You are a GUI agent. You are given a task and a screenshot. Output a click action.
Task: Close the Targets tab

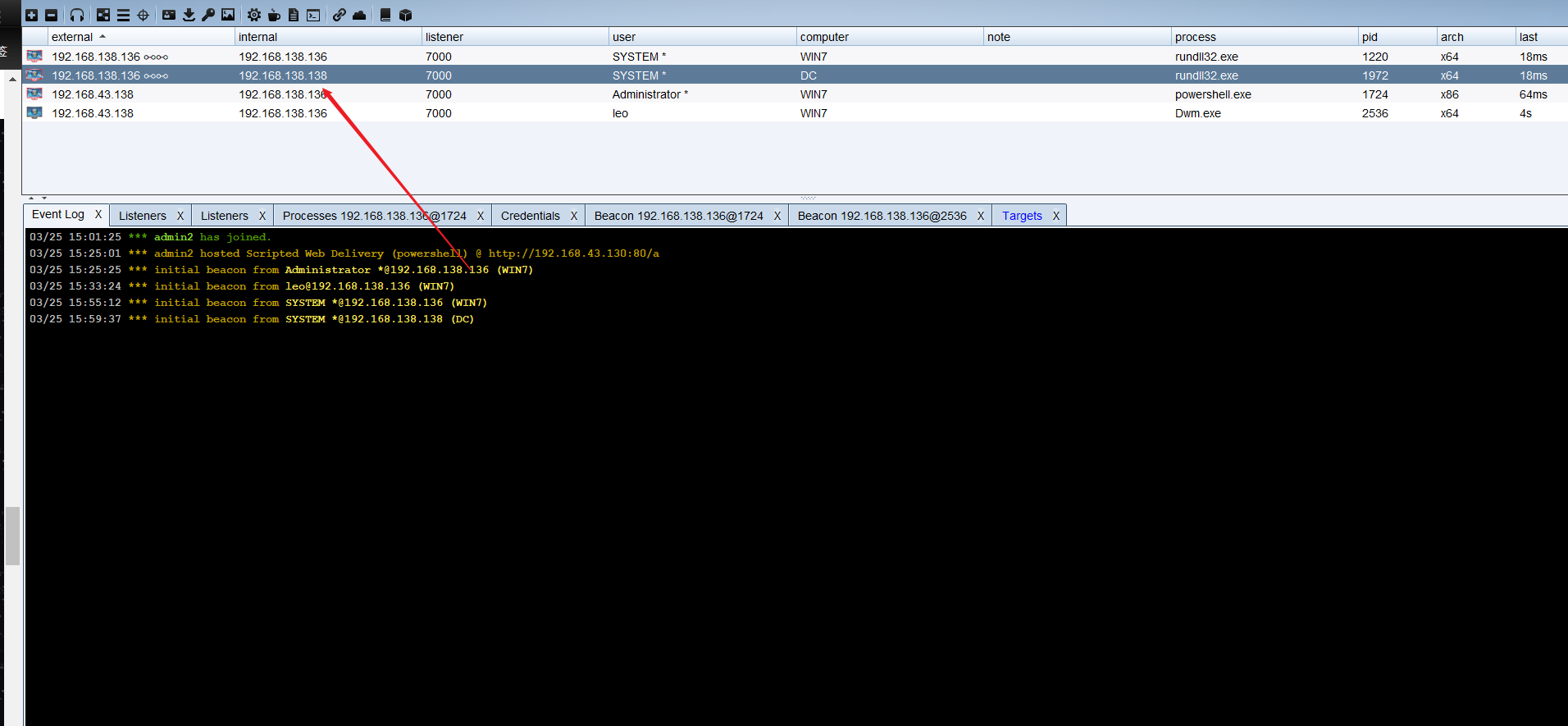1056,216
